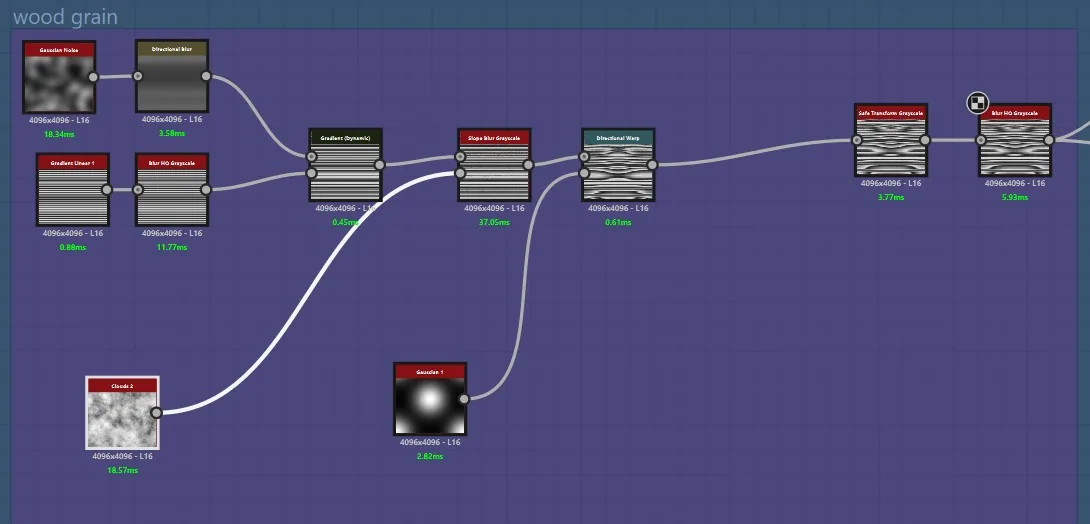
Task: Click the 2.82ms timing under Gaussian 1
Action: pyautogui.click(x=430, y=457)
